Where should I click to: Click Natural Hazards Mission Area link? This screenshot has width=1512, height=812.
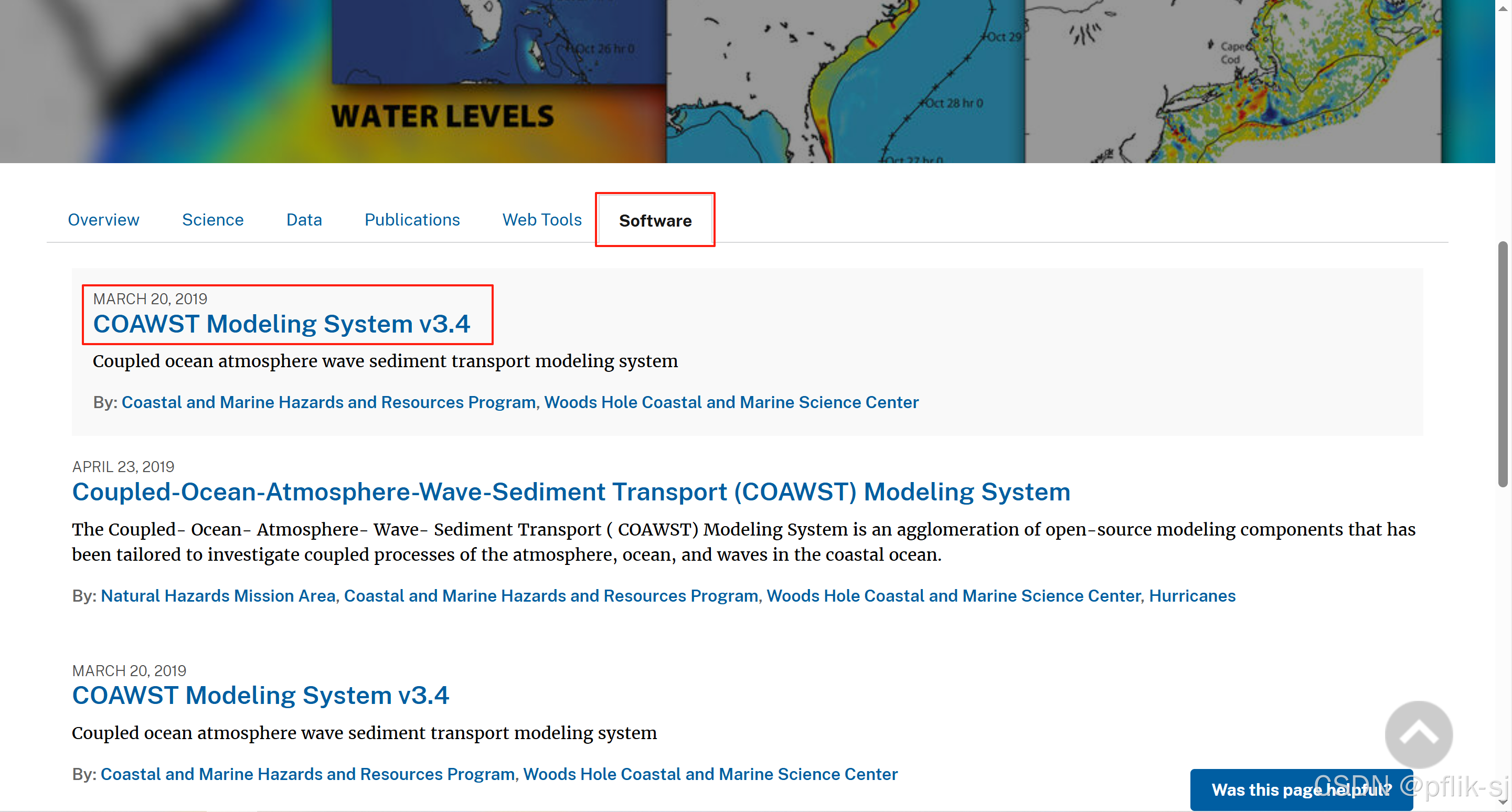point(218,595)
